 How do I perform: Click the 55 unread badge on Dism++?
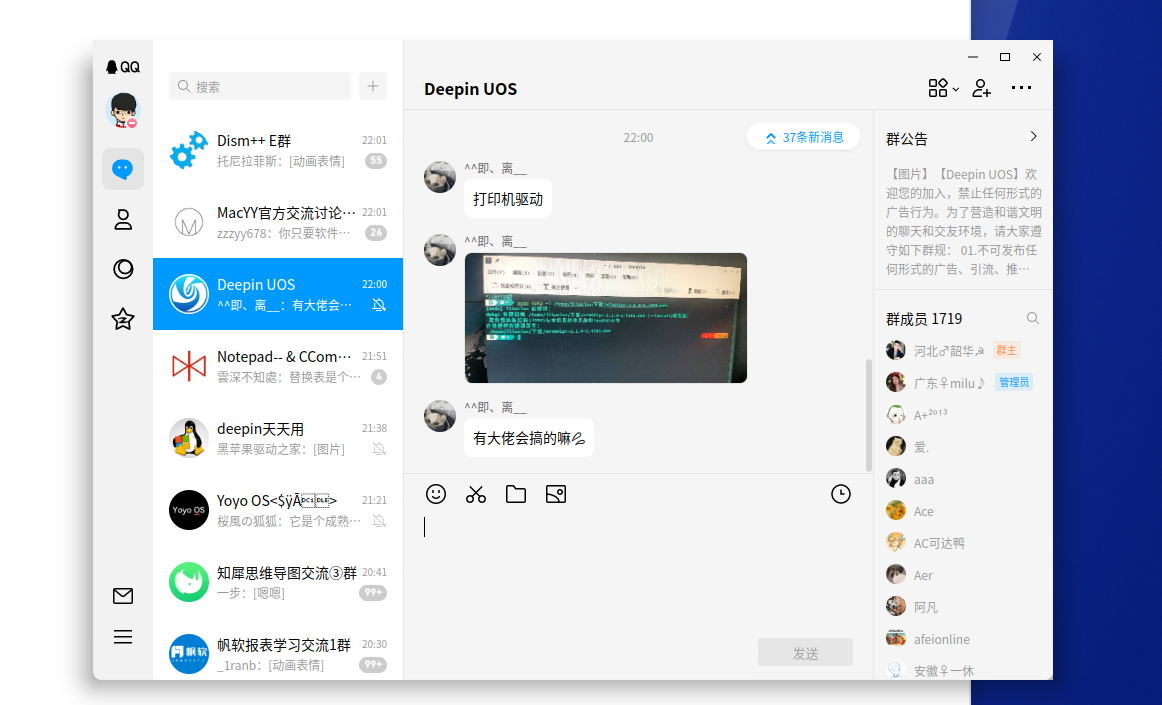pyautogui.click(x=376, y=161)
